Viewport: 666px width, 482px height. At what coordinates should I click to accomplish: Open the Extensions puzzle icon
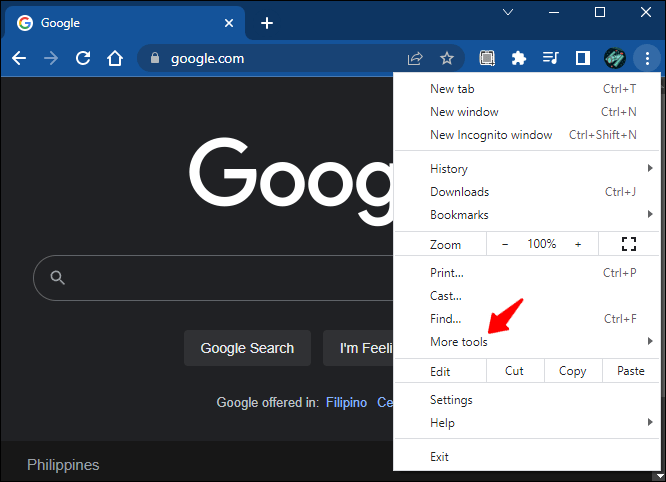pos(519,58)
